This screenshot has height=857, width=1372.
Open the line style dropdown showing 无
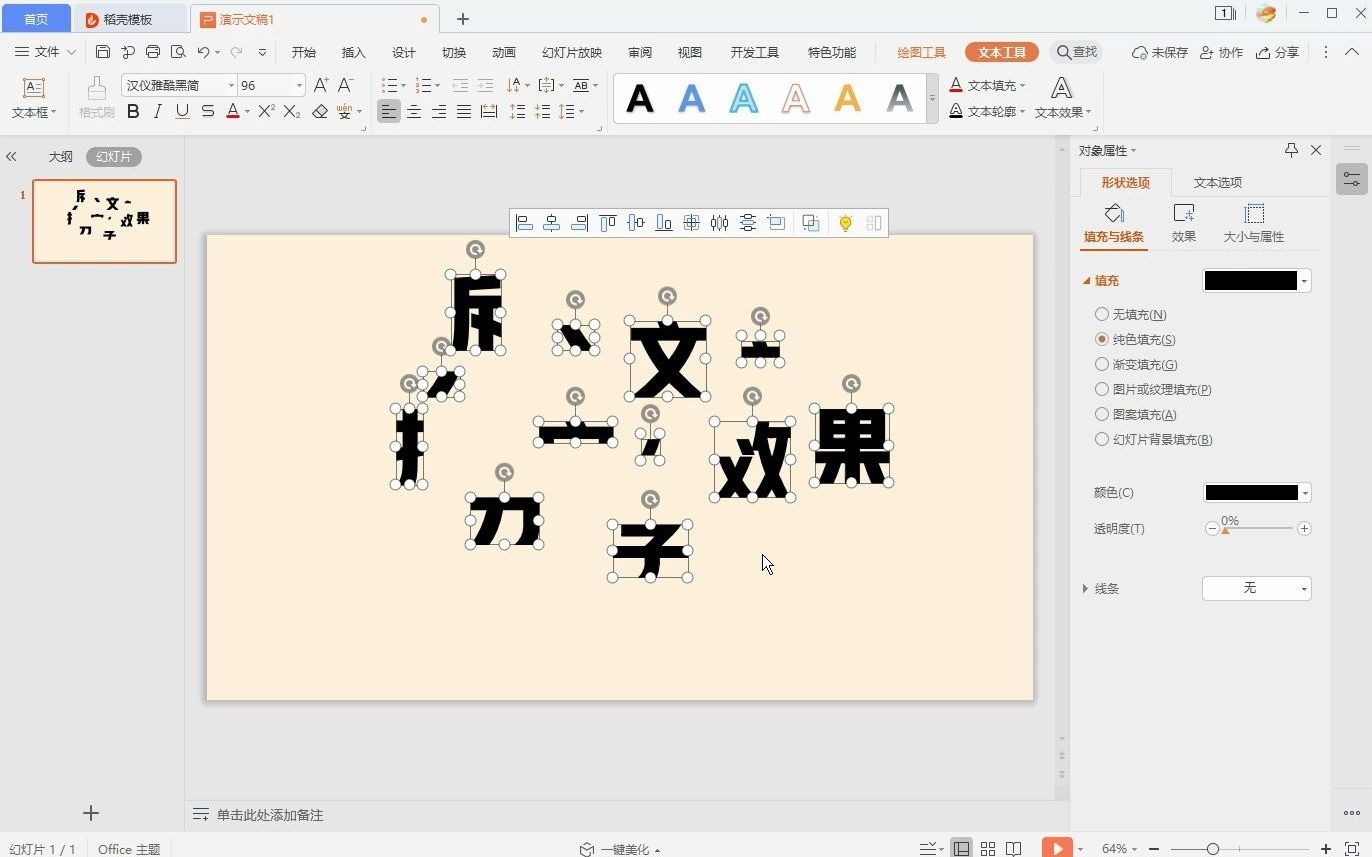(1256, 588)
